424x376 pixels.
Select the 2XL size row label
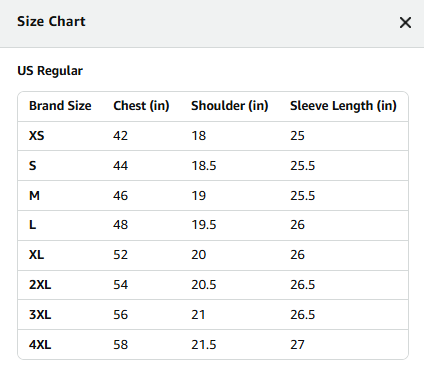click(40, 285)
